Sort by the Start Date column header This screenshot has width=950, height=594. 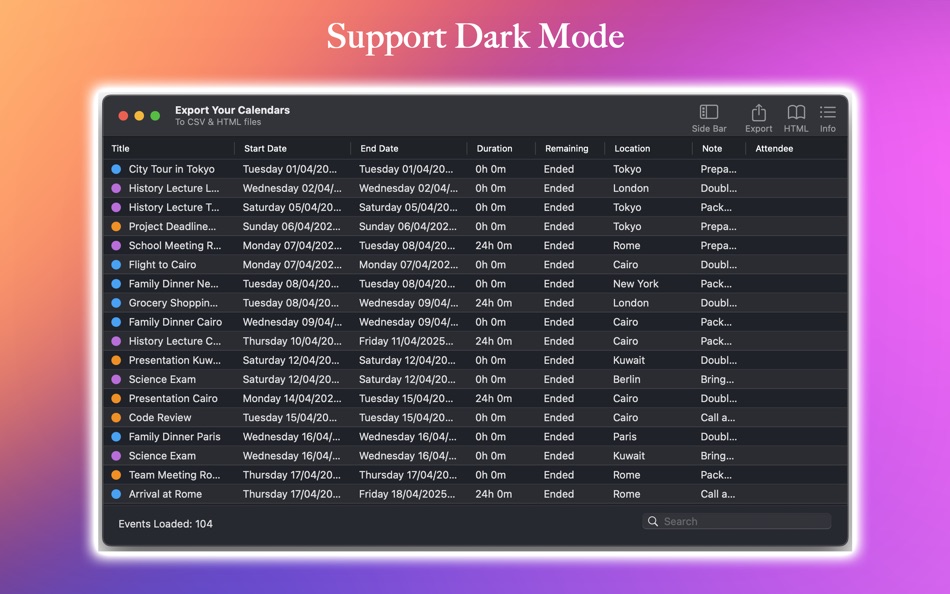(x=265, y=148)
